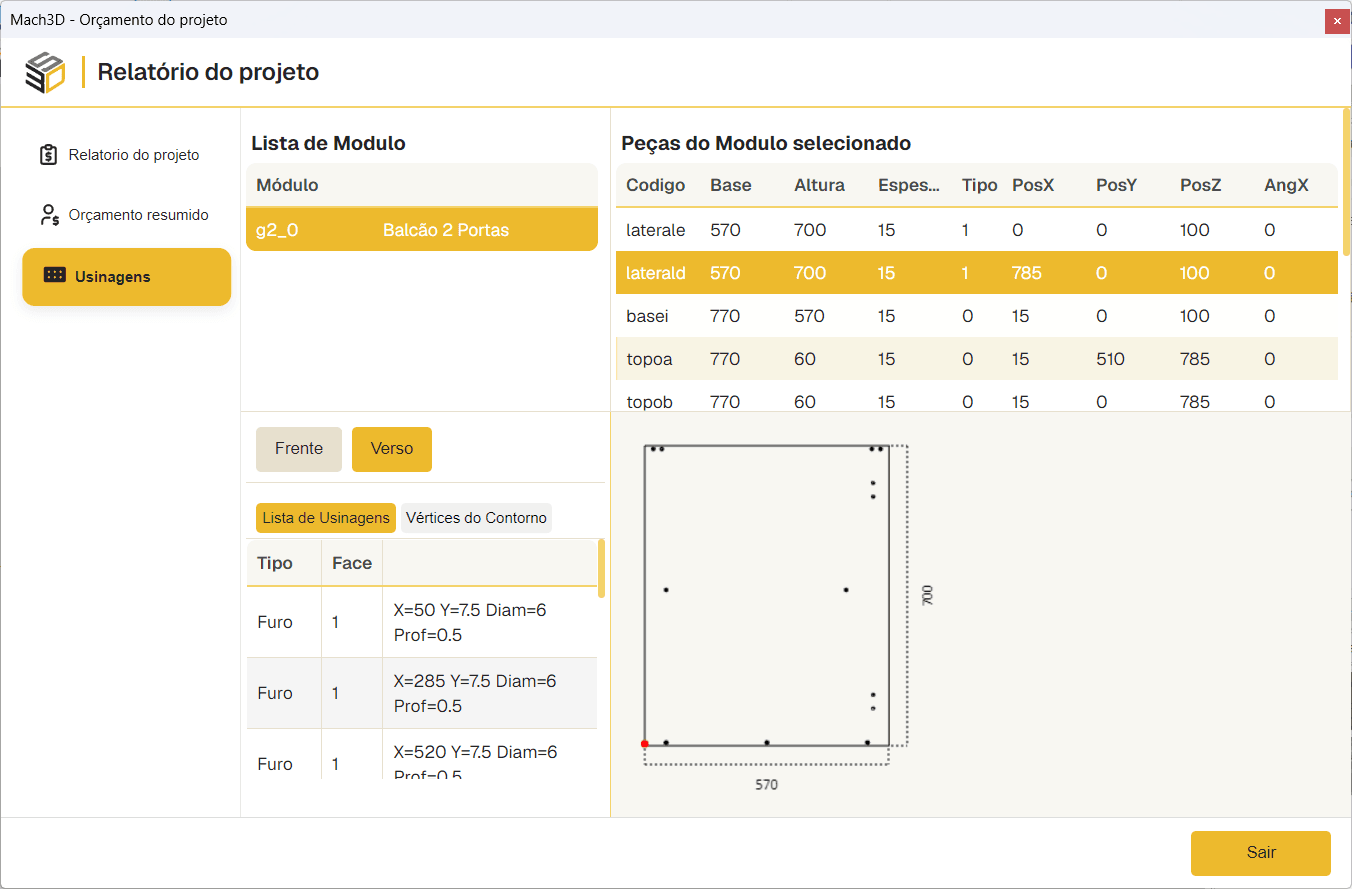
Task: Click the red origin point on drawing
Action: 644,744
